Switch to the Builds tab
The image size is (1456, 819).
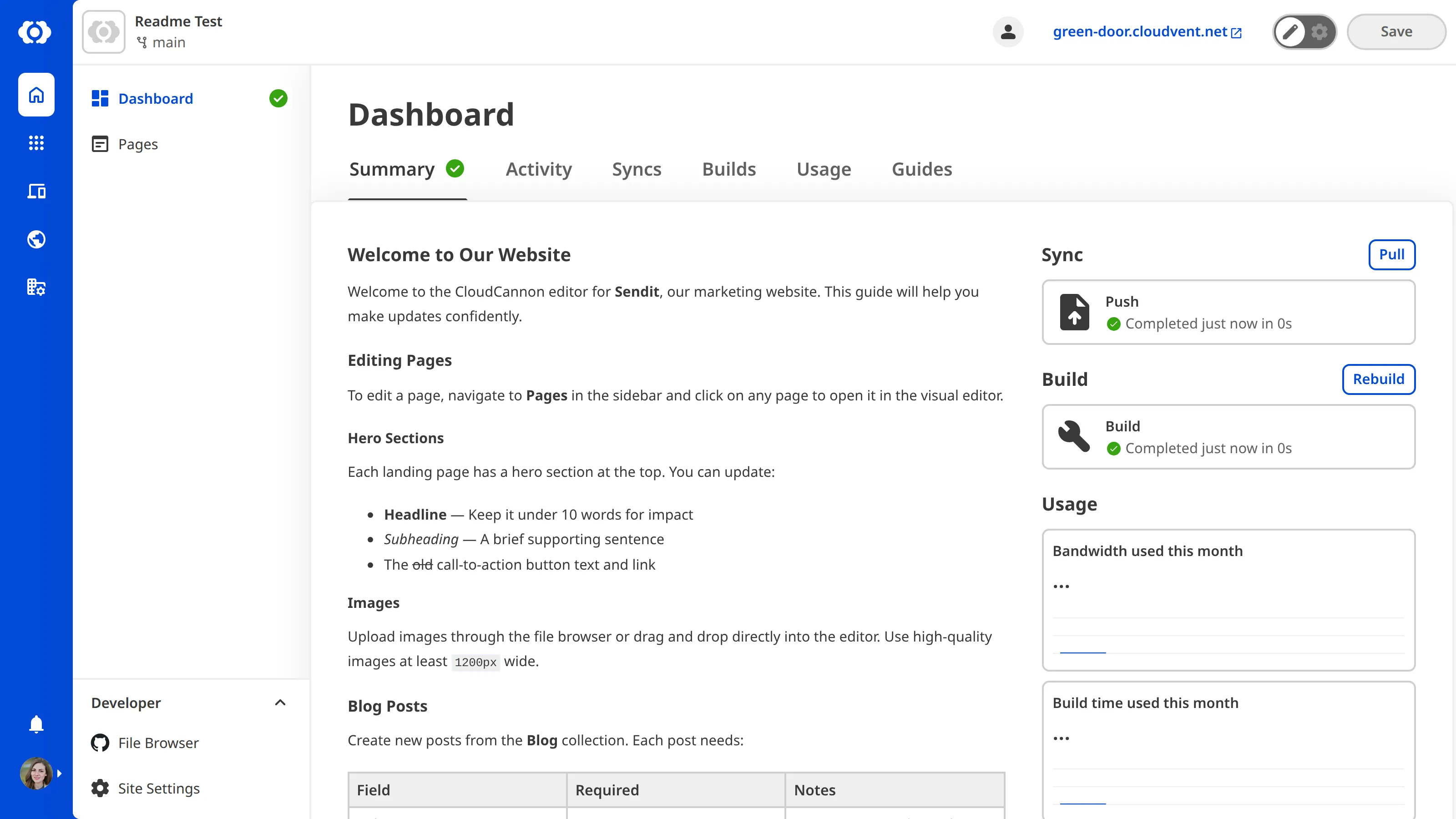tap(728, 168)
